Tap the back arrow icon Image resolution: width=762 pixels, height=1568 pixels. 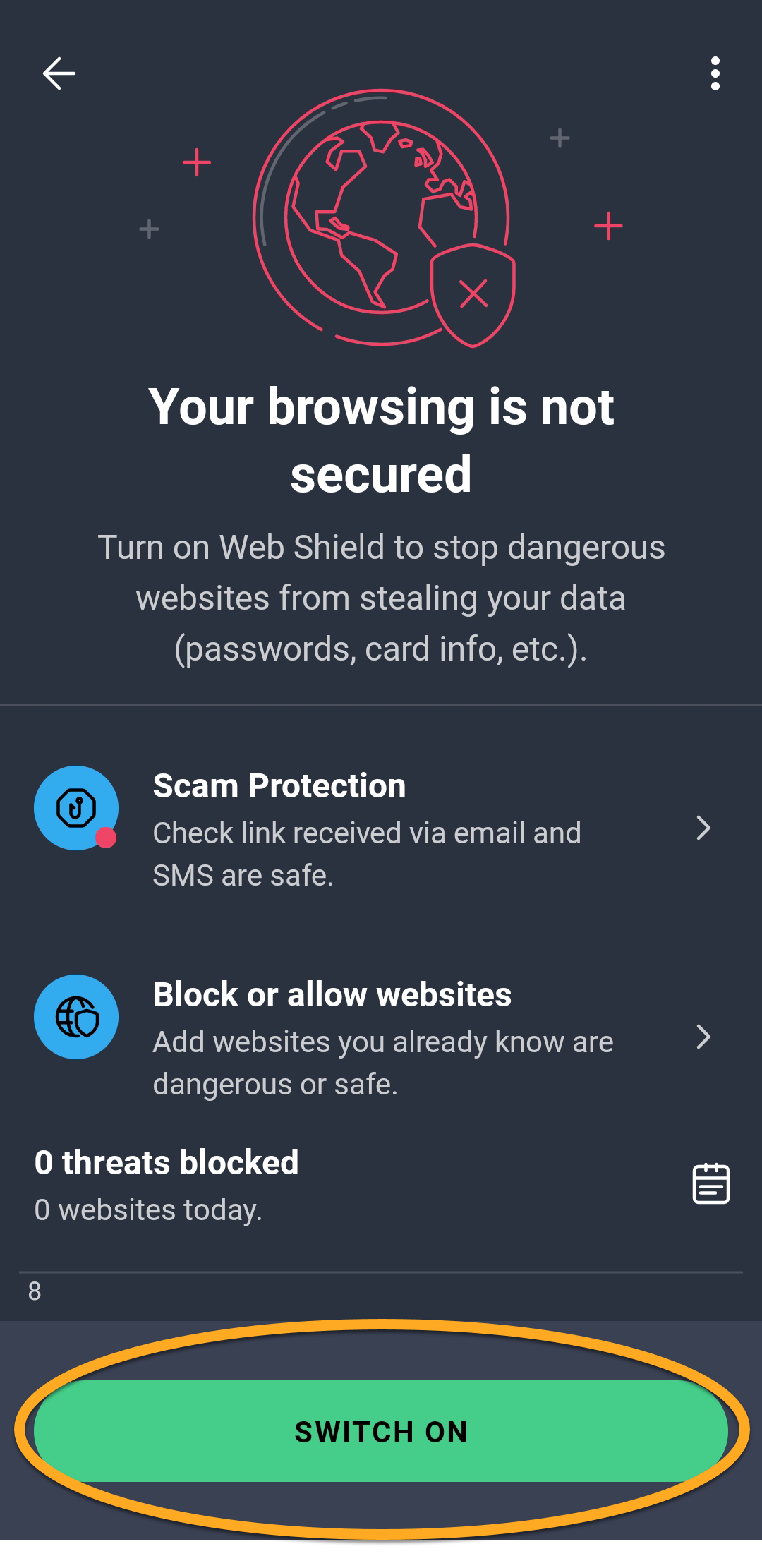click(59, 73)
